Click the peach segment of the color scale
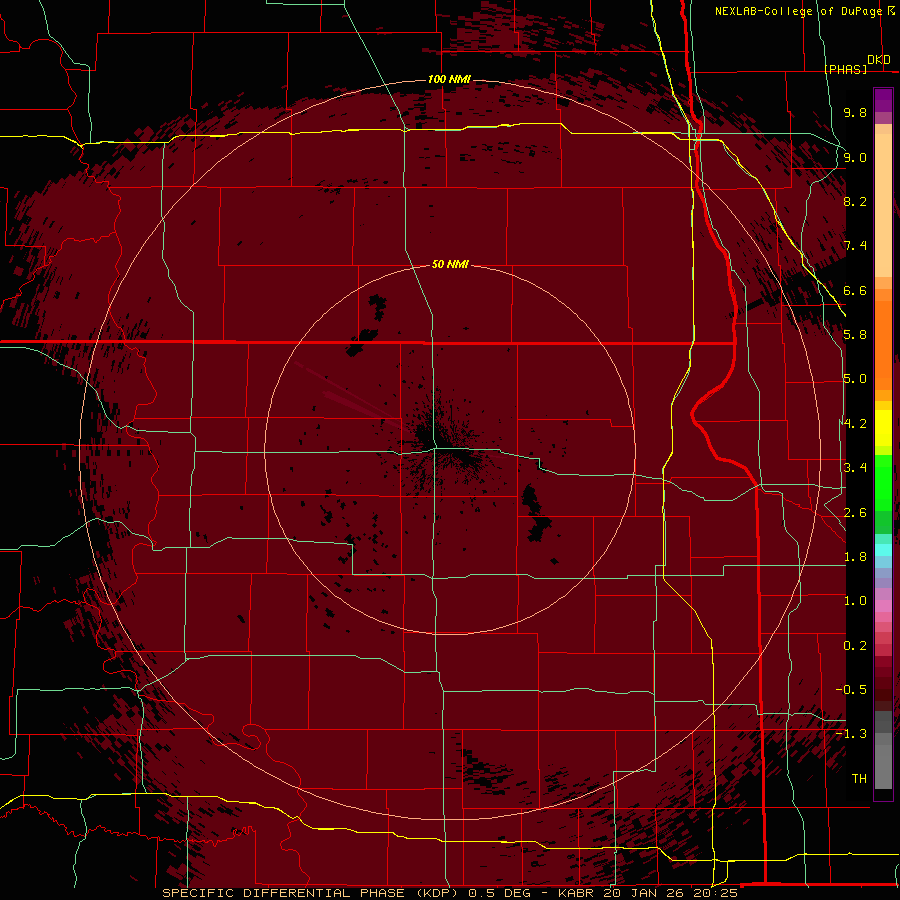Image resolution: width=900 pixels, height=900 pixels. tap(883, 205)
